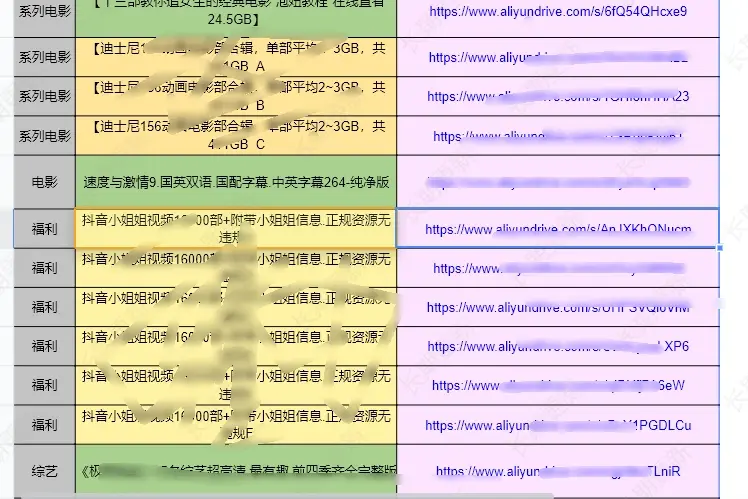Select Disney collection C description cell
The width and height of the screenshot is (748, 499).
(236, 135)
